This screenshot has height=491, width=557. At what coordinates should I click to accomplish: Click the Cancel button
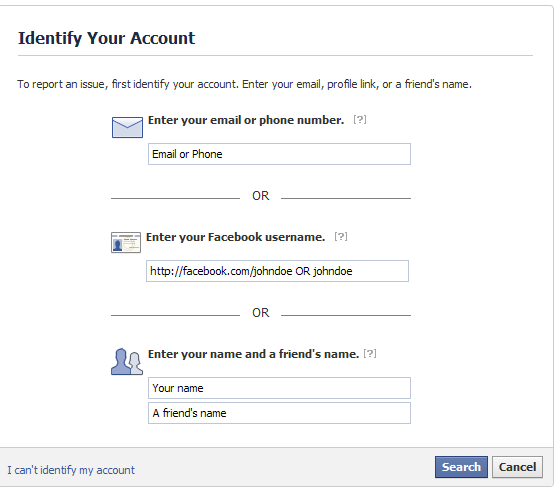click(517, 467)
